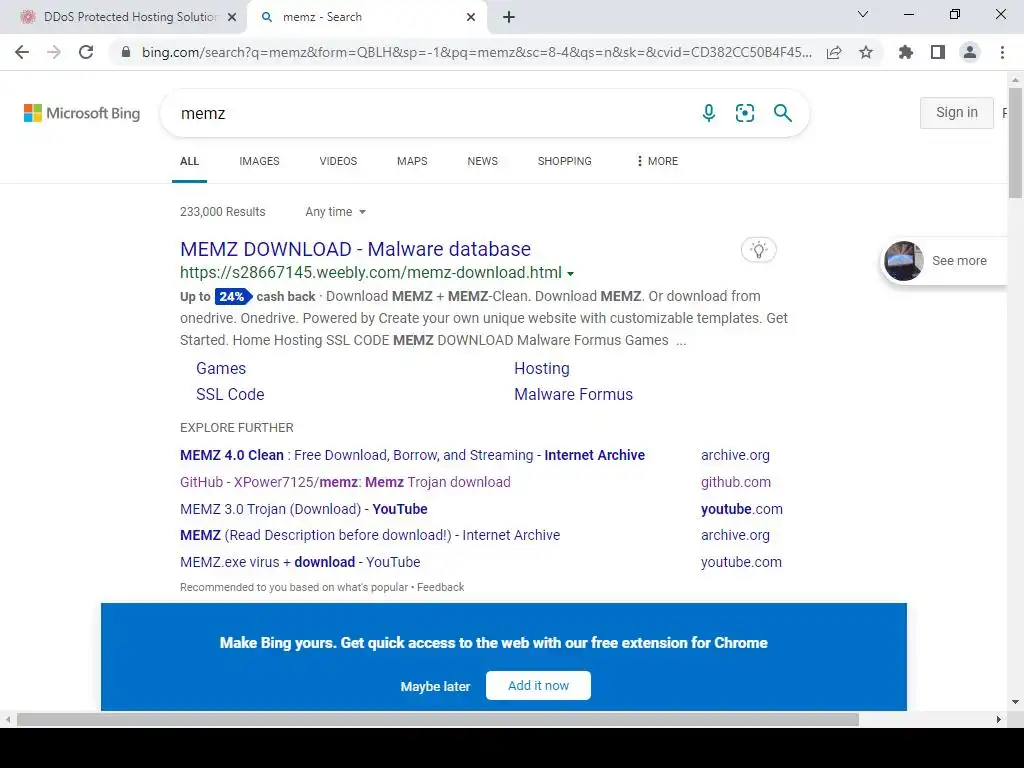Switch to MAPS results
Screen dimensions: 1024x768
point(412,161)
